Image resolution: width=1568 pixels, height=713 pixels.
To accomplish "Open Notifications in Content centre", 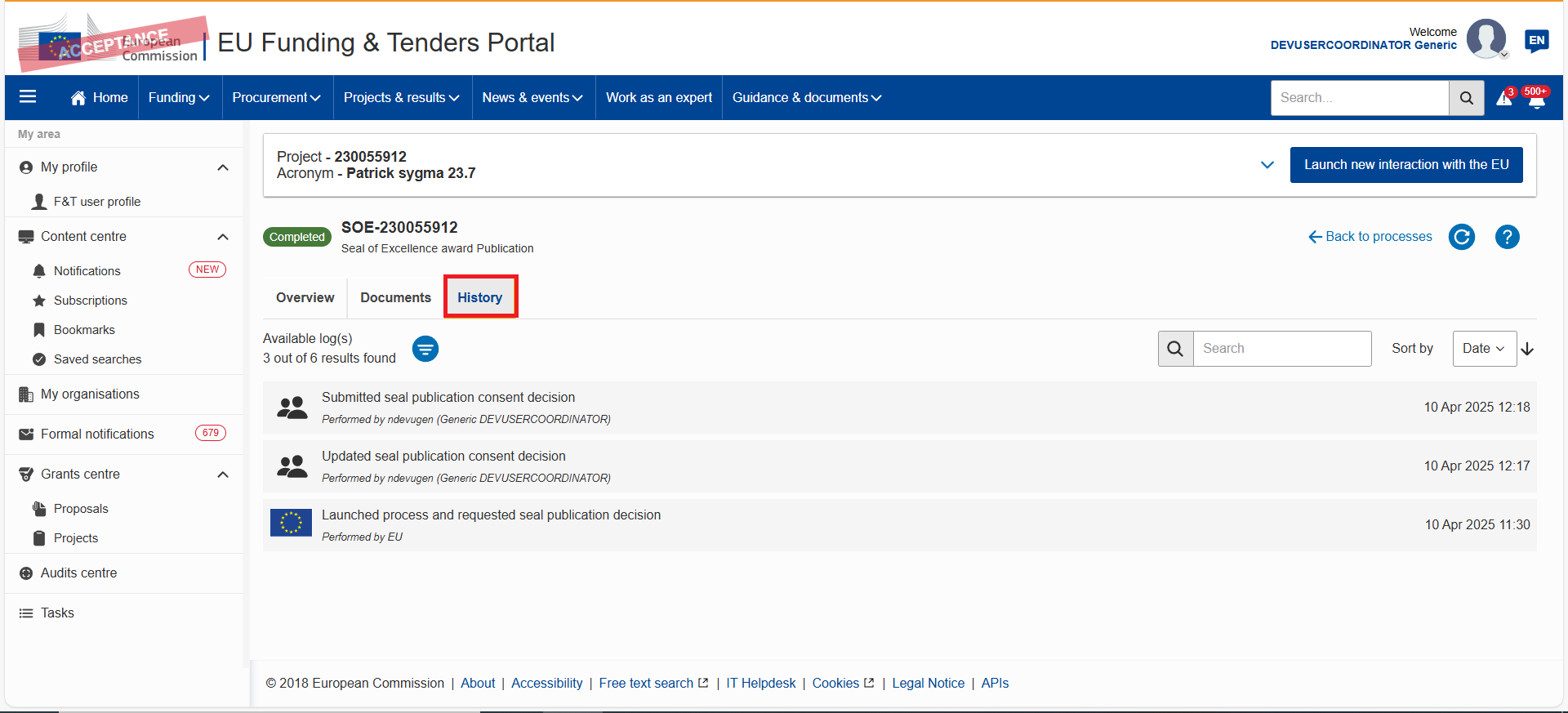I will (x=87, y=271).
